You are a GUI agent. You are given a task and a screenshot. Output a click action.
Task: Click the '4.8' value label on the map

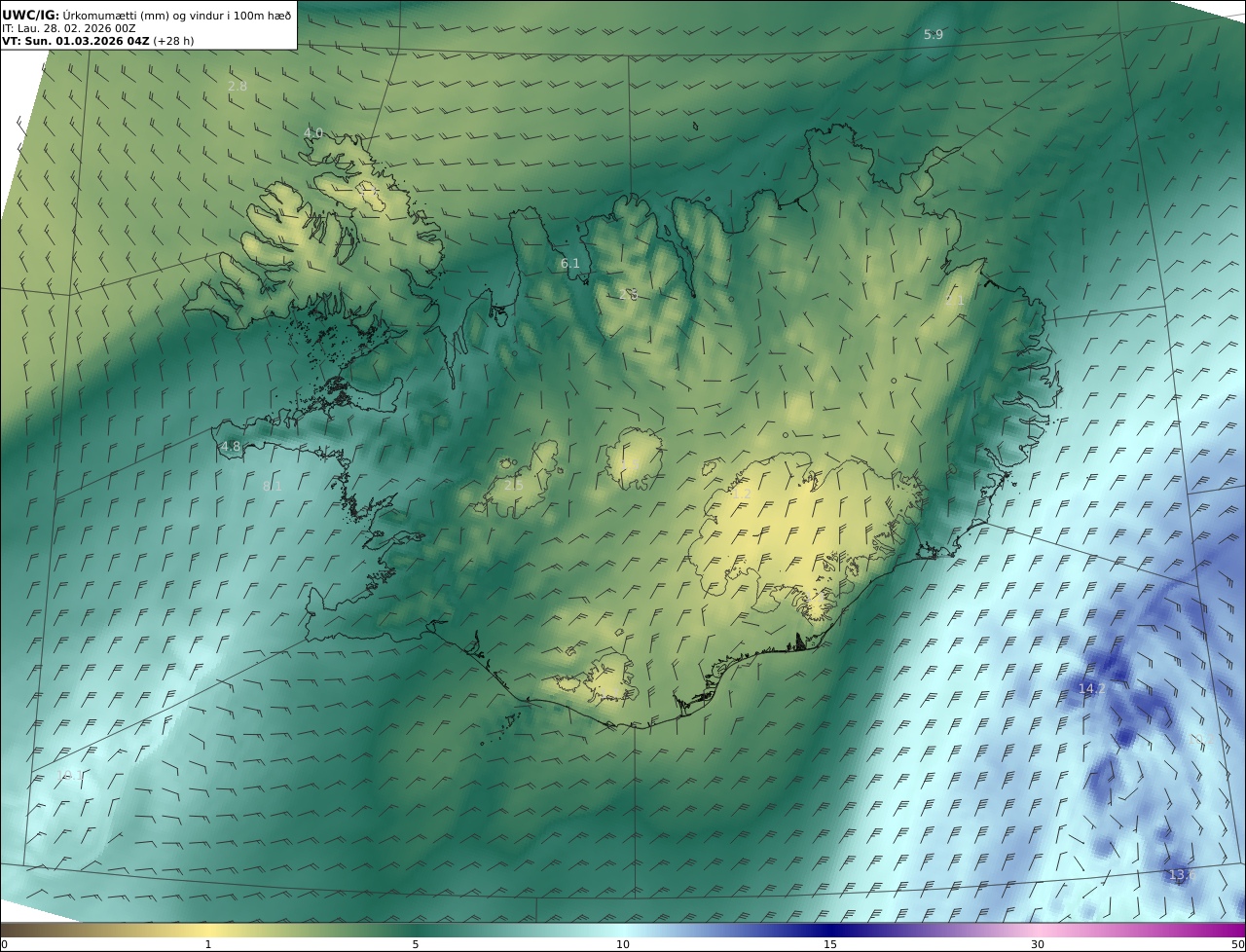tap(231, 447)
